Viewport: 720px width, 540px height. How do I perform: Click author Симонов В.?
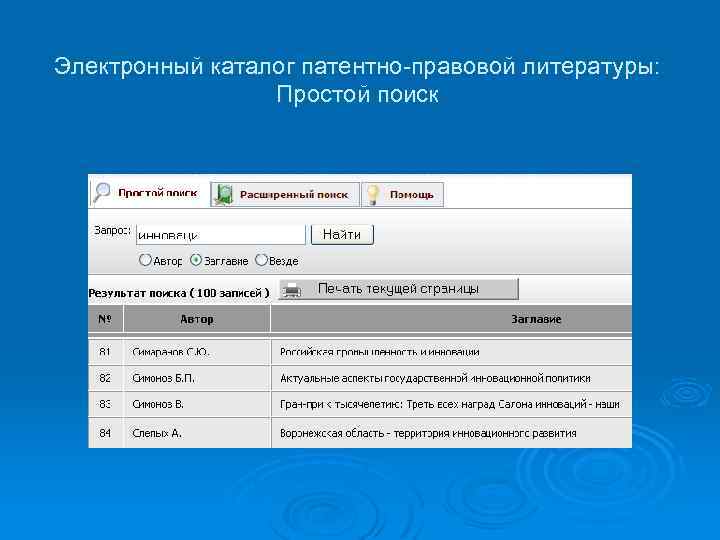pos(158,405)
